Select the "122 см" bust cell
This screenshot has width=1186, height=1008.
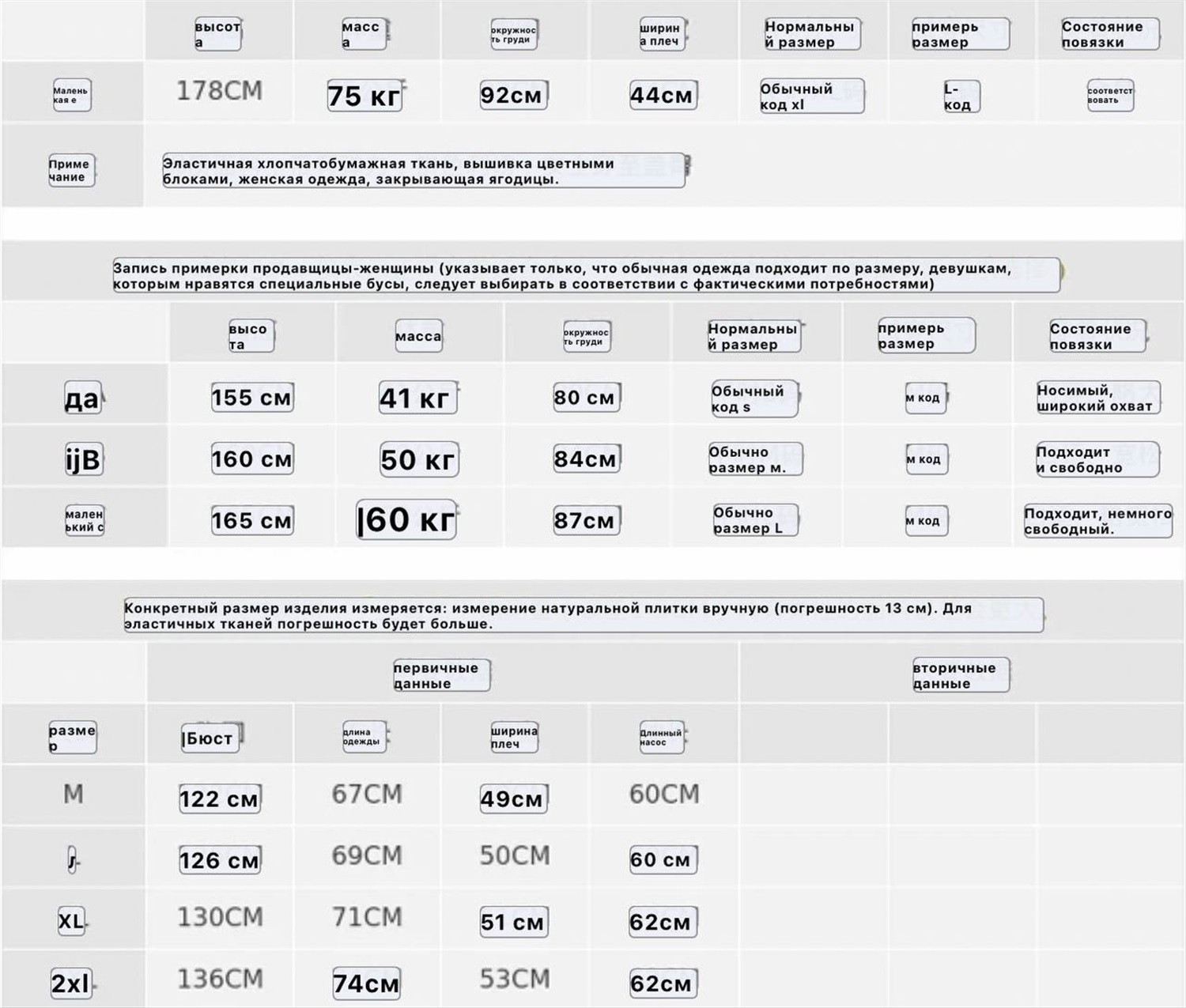[x=220, y=798]
